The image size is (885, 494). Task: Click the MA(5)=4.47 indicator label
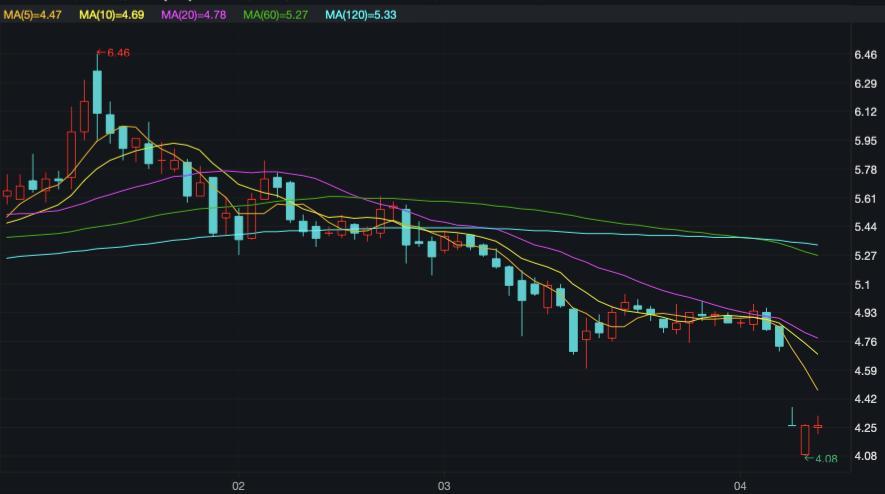point(35,15)
